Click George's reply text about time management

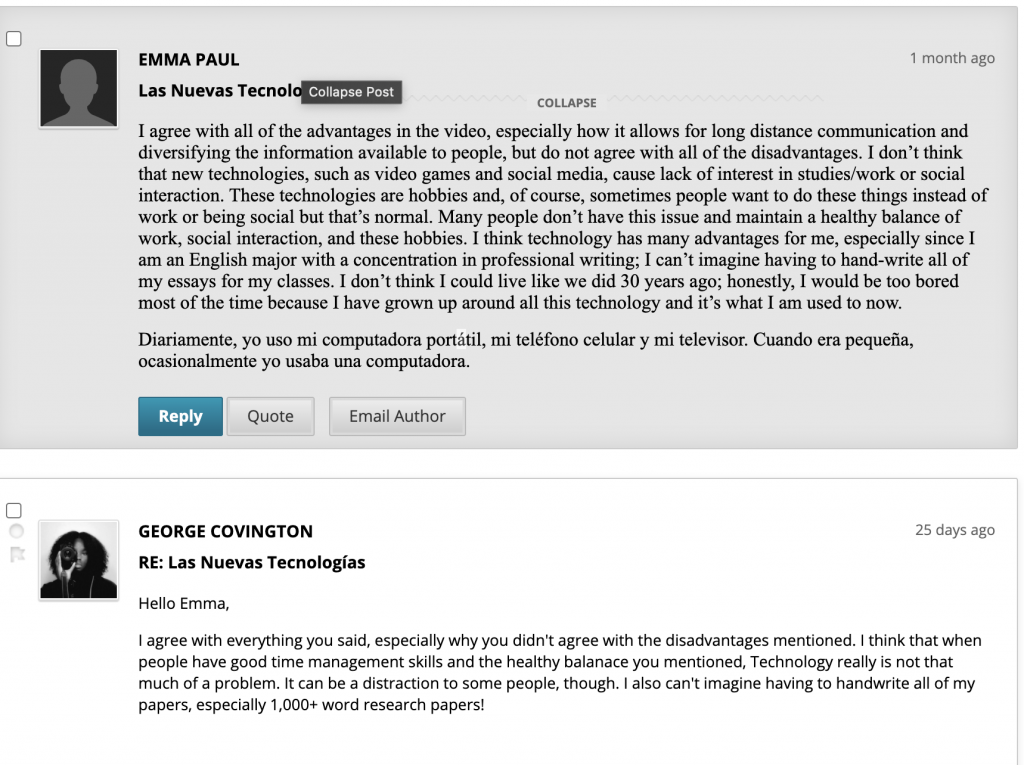560,672
